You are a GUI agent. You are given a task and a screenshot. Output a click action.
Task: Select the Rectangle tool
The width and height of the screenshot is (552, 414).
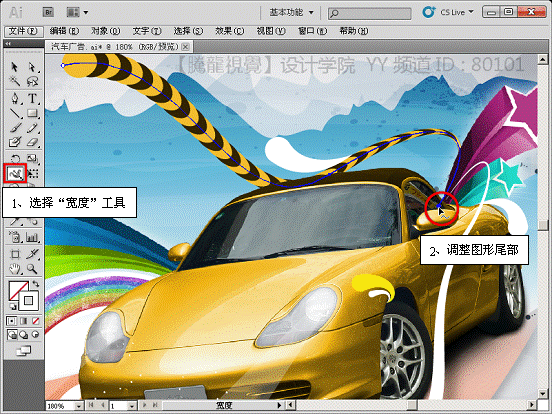tap(32, 113)
